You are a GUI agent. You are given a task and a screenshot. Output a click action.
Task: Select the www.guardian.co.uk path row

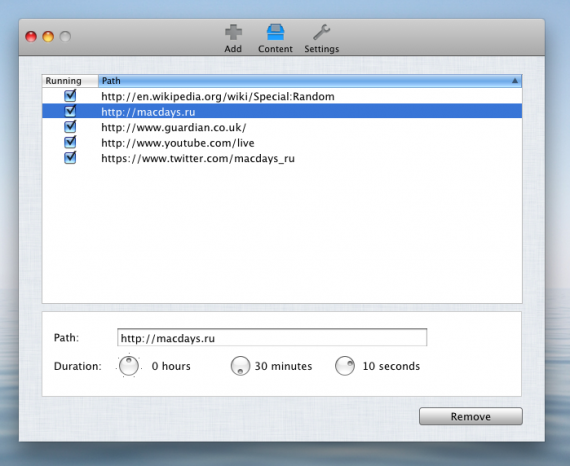[x=282, y=127]
